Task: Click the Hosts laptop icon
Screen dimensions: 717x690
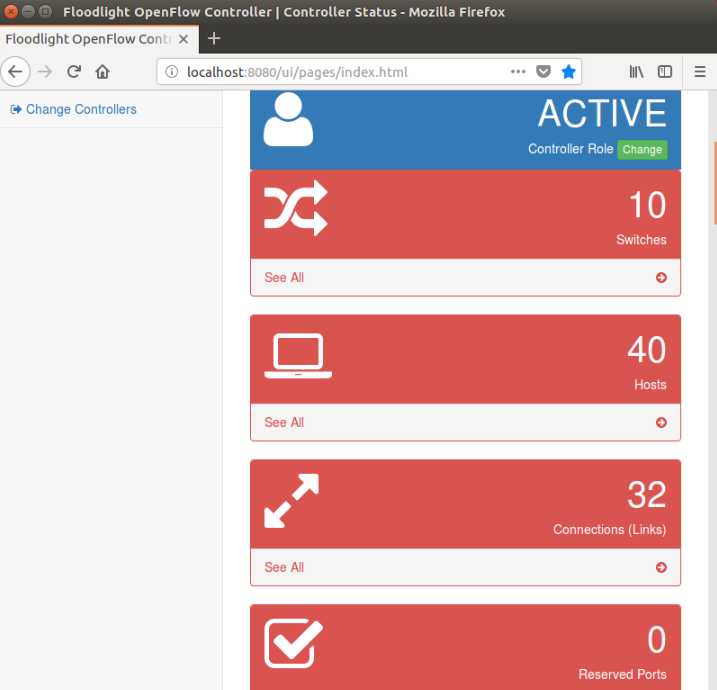Action: point(298,356)
